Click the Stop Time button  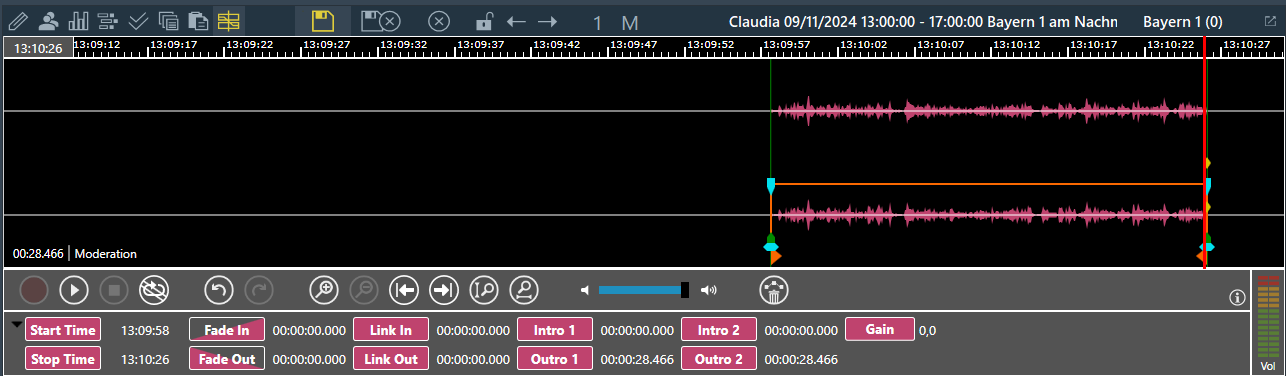(x=63, y=359)
